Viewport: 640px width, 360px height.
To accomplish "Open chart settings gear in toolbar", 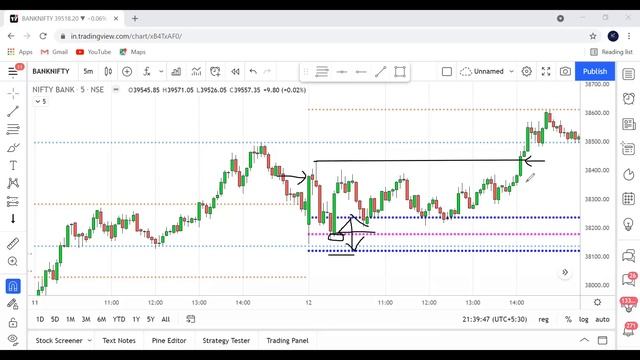I will pos(527,72).
